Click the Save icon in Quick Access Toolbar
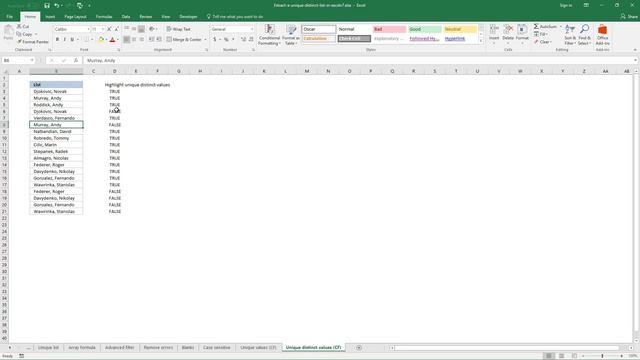 click(x=47, y=6)
